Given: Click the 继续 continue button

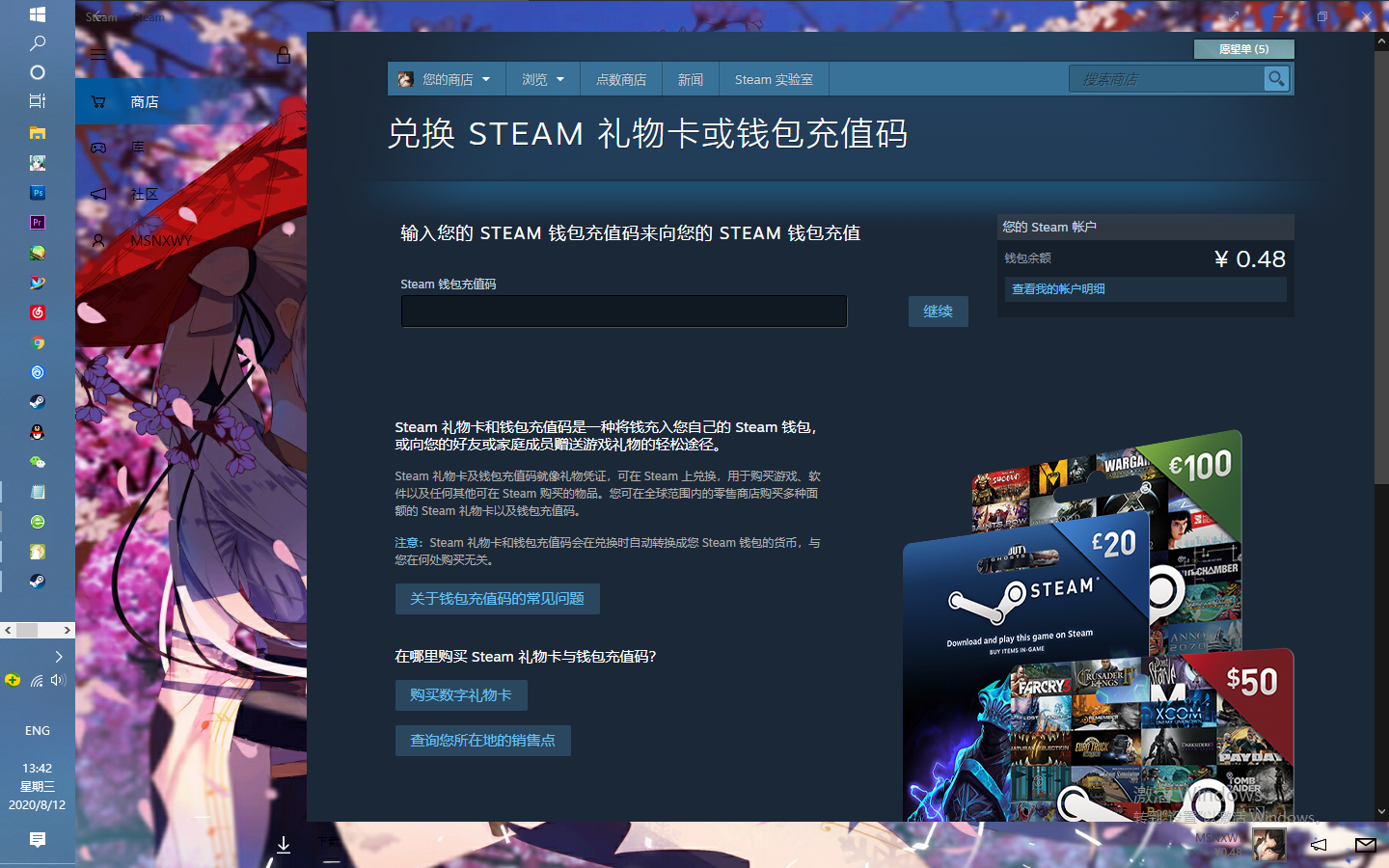Looking at the screenshot, I should click(938, 312).
